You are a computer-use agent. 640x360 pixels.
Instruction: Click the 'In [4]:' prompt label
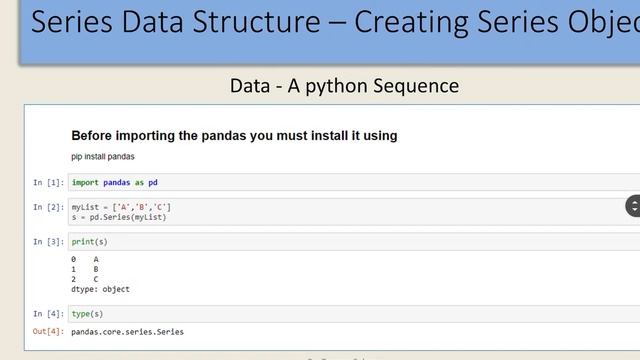click(x=49, y=314)
